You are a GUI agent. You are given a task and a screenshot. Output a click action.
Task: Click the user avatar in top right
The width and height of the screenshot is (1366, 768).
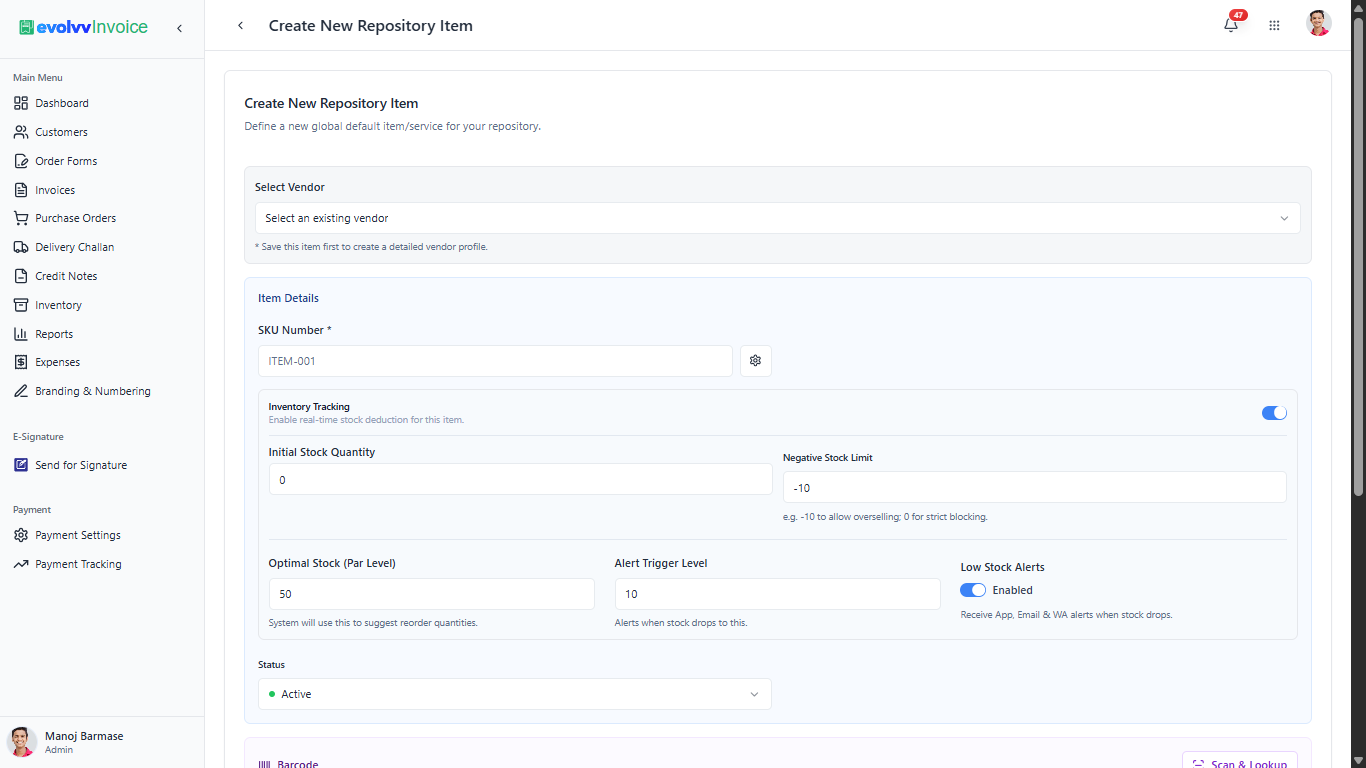click(x=1319, y=24)
